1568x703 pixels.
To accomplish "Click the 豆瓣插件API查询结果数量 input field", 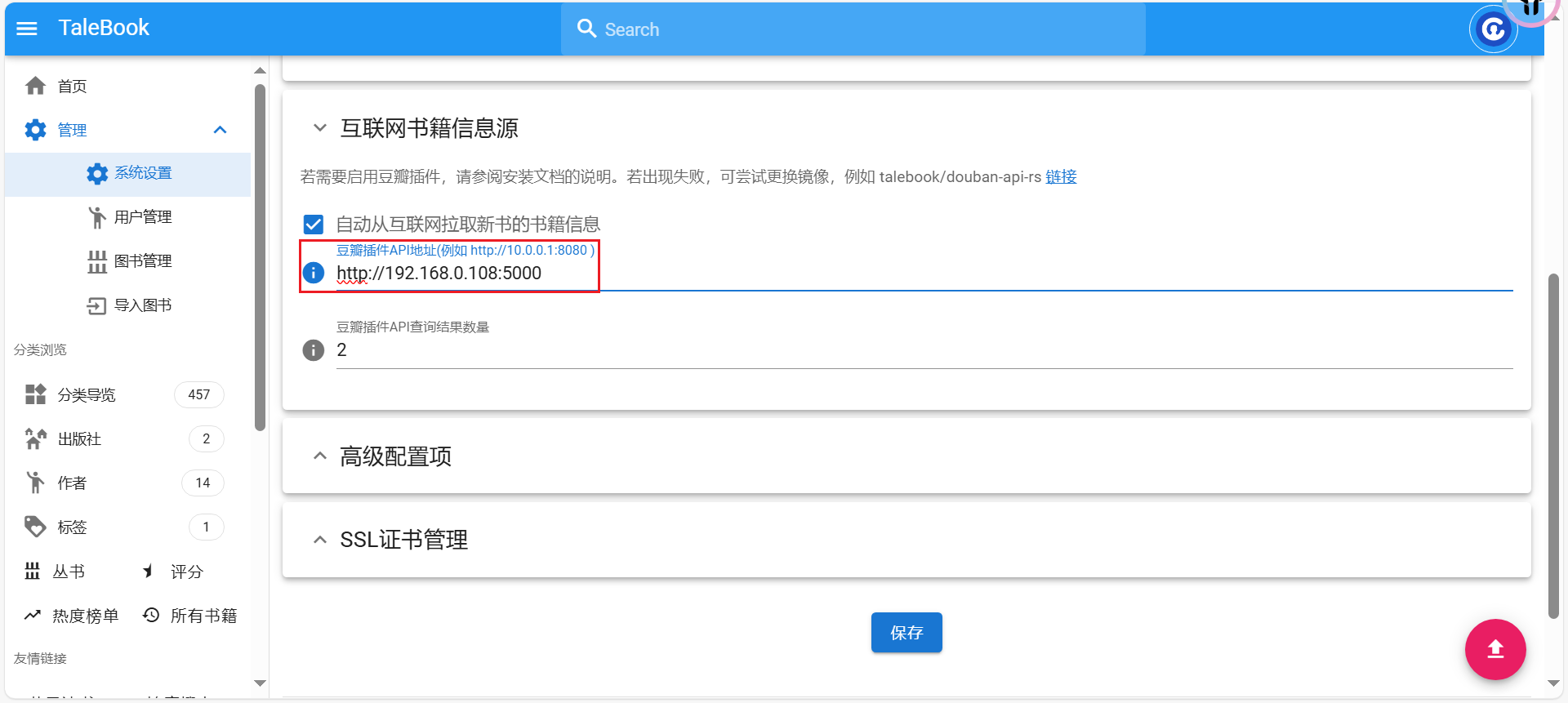I will (x=924, y=350).
